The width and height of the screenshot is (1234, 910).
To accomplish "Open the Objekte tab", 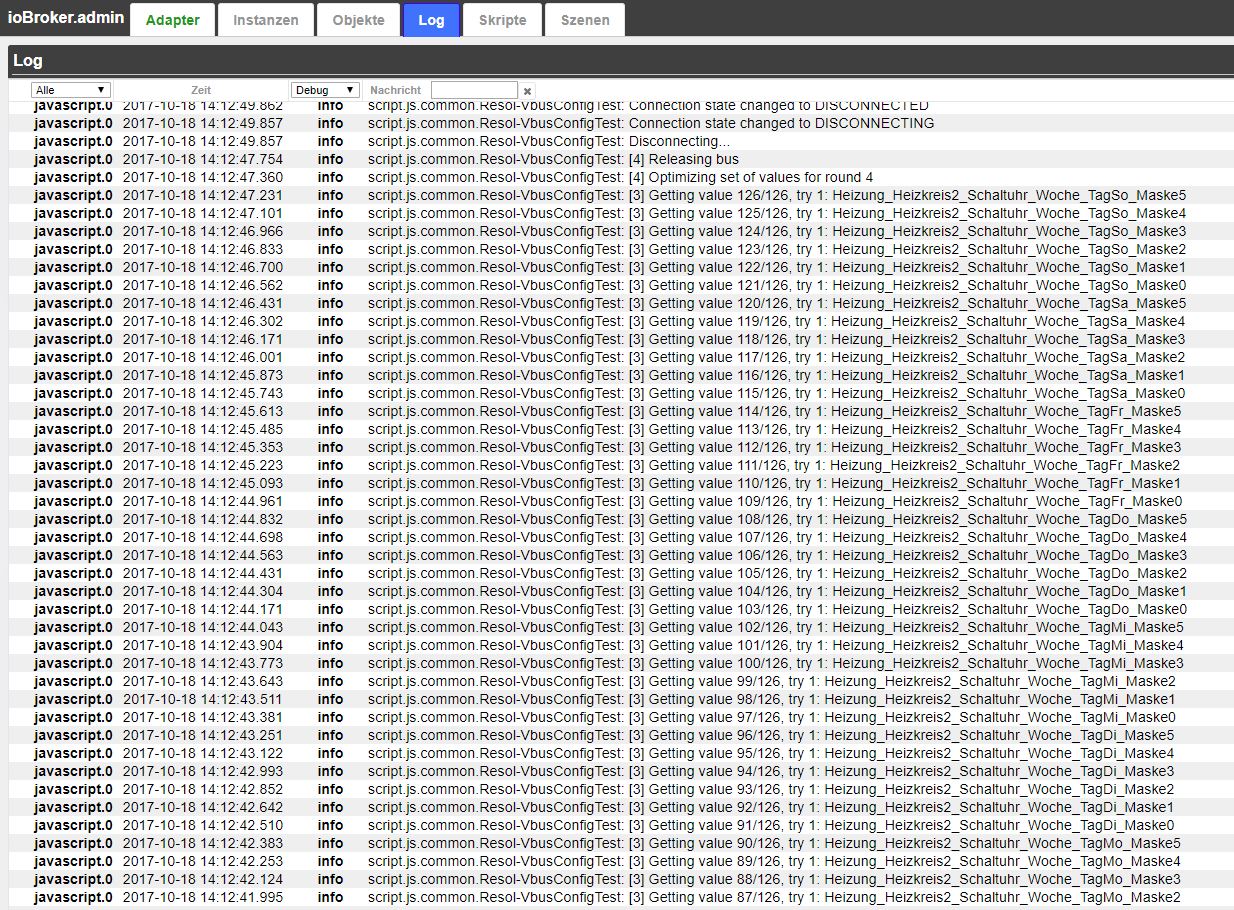I will point(358,20).
